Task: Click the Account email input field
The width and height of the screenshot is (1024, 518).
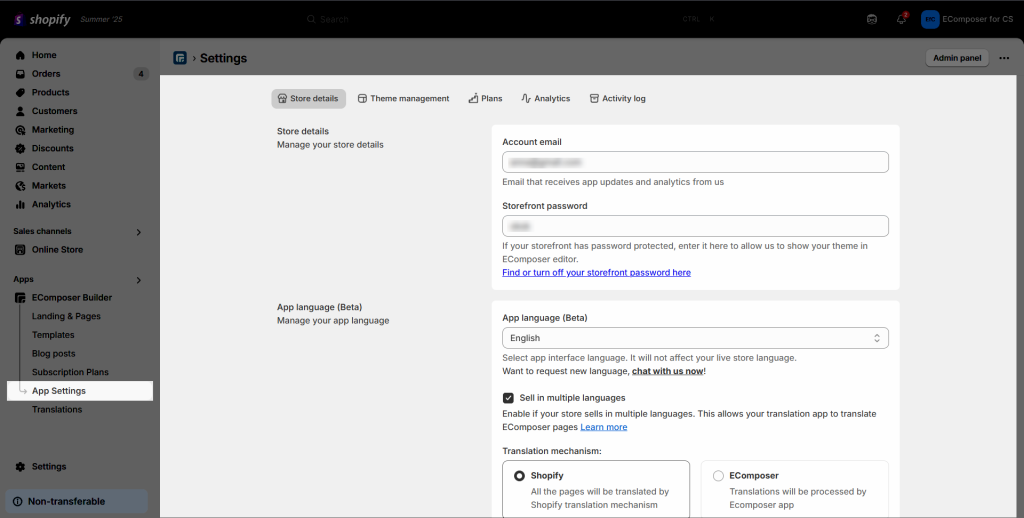Action: pyautogui.click(x=695, y=162)
